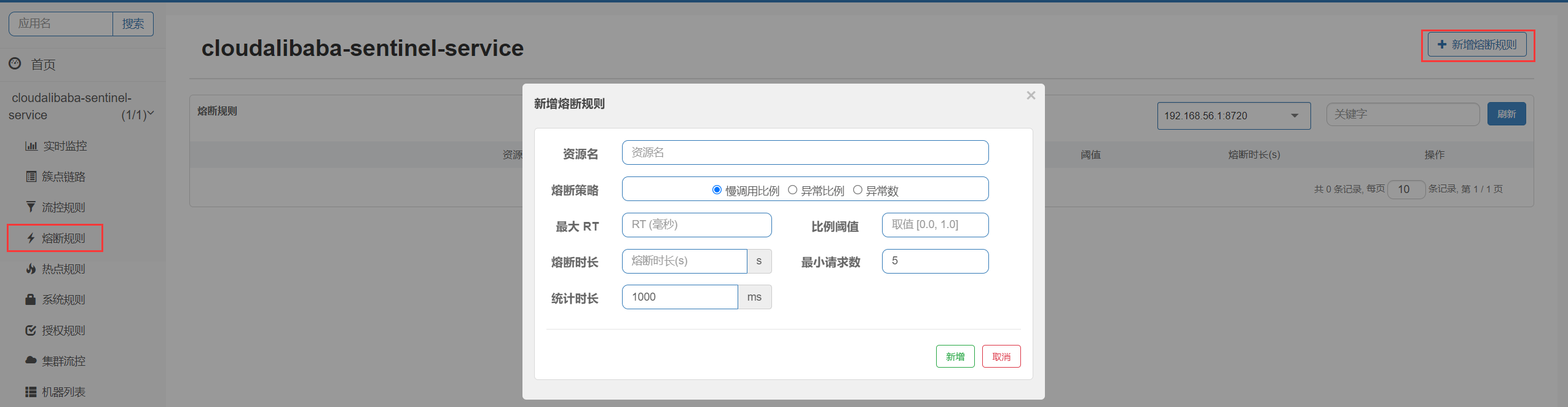Screen dimensions: 1568x407
Task: Open 系统规则 menu item
Action: pos(63,299)
